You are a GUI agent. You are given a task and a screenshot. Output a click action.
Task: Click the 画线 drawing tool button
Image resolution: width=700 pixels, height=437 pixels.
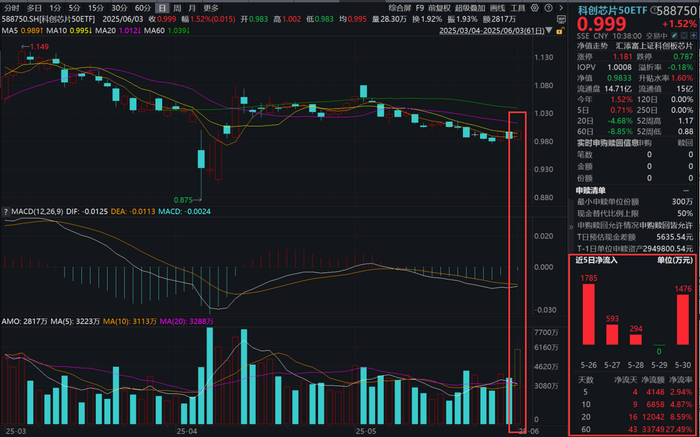coord(497,8)
